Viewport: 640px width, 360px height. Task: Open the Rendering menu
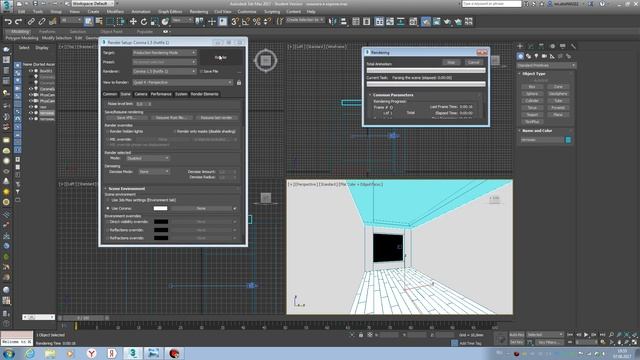coord(199,12)
